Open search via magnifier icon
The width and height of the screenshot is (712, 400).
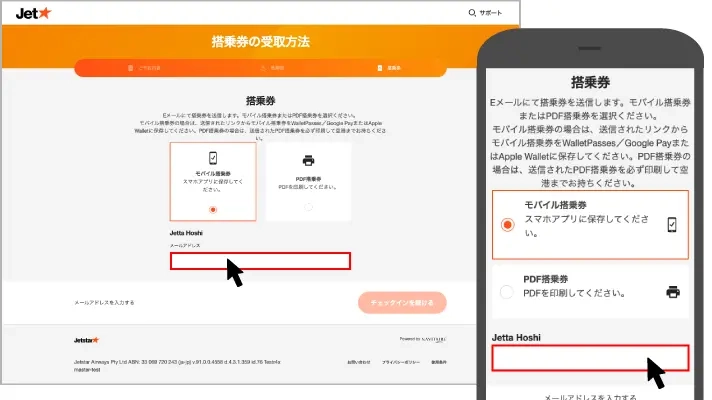(x=472, y=13)
